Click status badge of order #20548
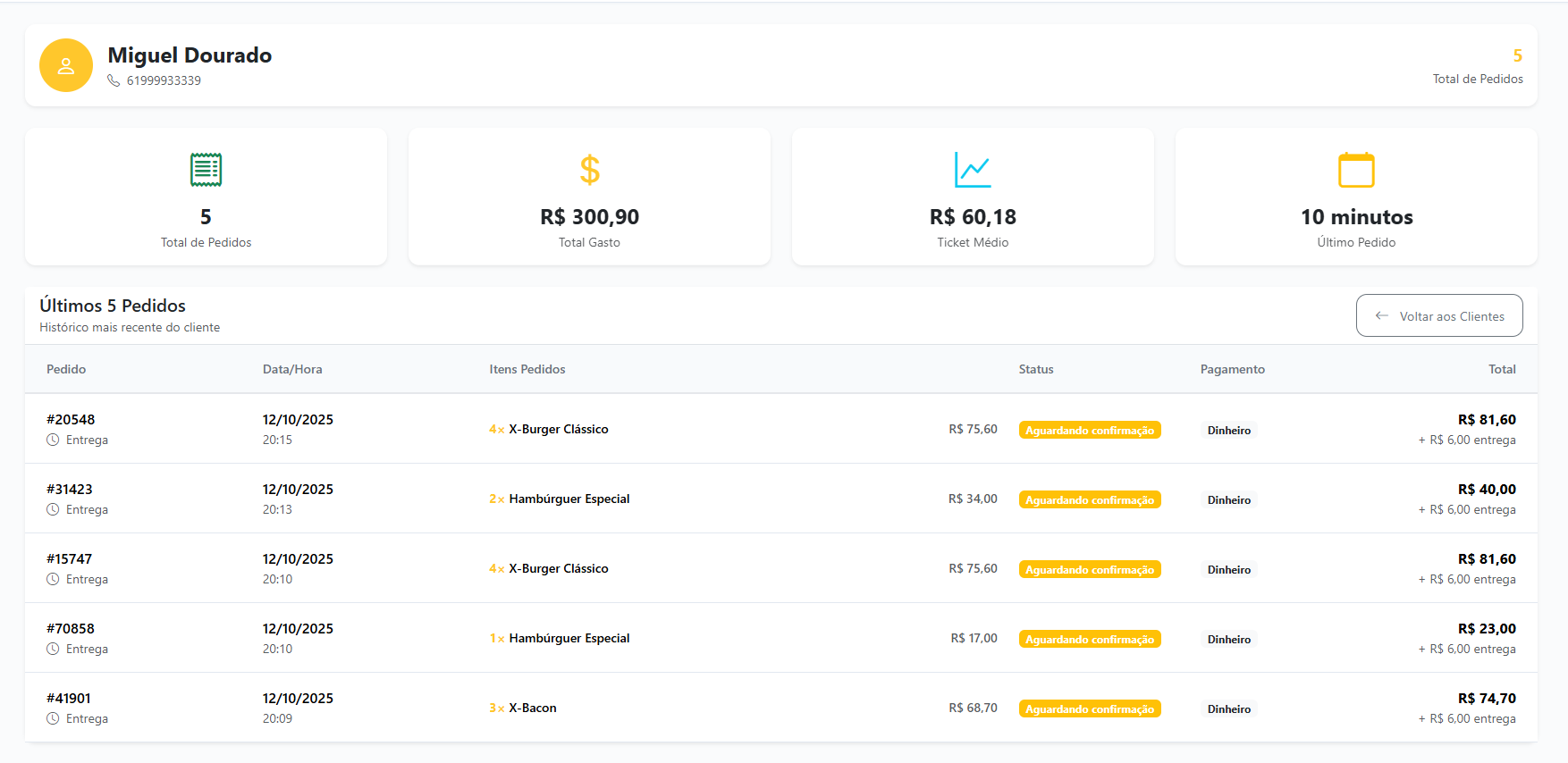This screenshot has height=763, width=1568. point(1090,430)
